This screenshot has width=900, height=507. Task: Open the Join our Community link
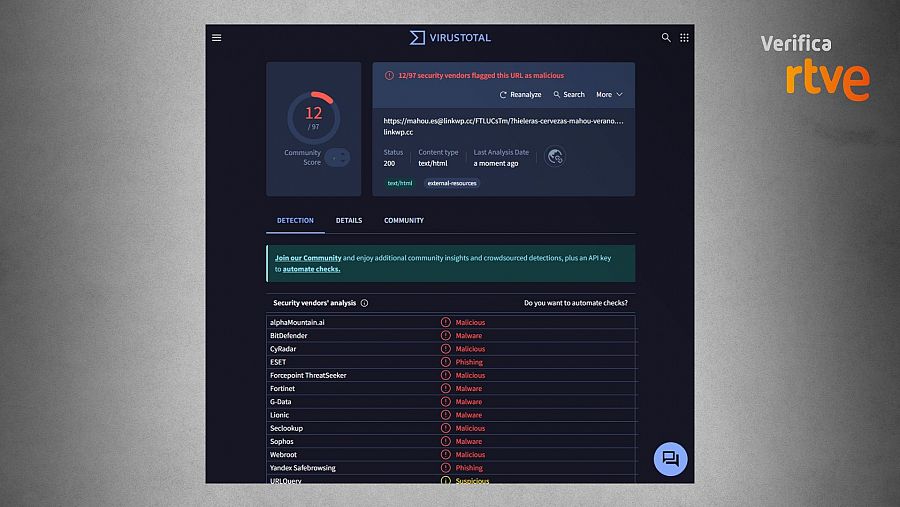pos(308,258)
